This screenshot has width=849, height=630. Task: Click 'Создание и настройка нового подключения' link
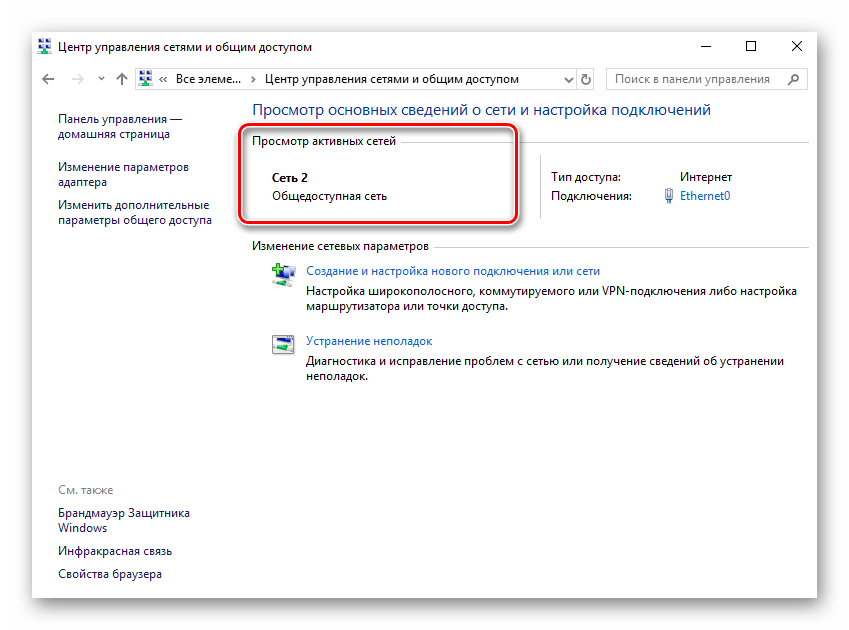click(452, 271)
